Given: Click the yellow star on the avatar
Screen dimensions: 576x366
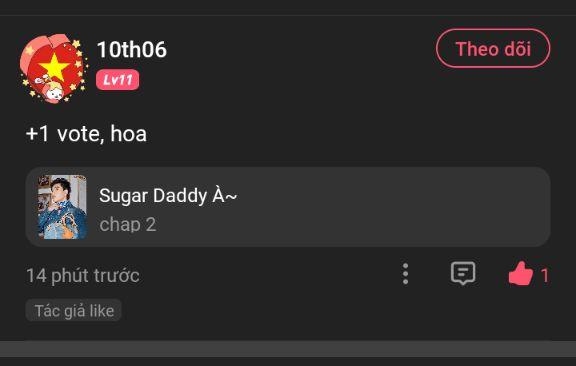Looking at the screenshot, I should pyautogui.click(x=54, y=66).
